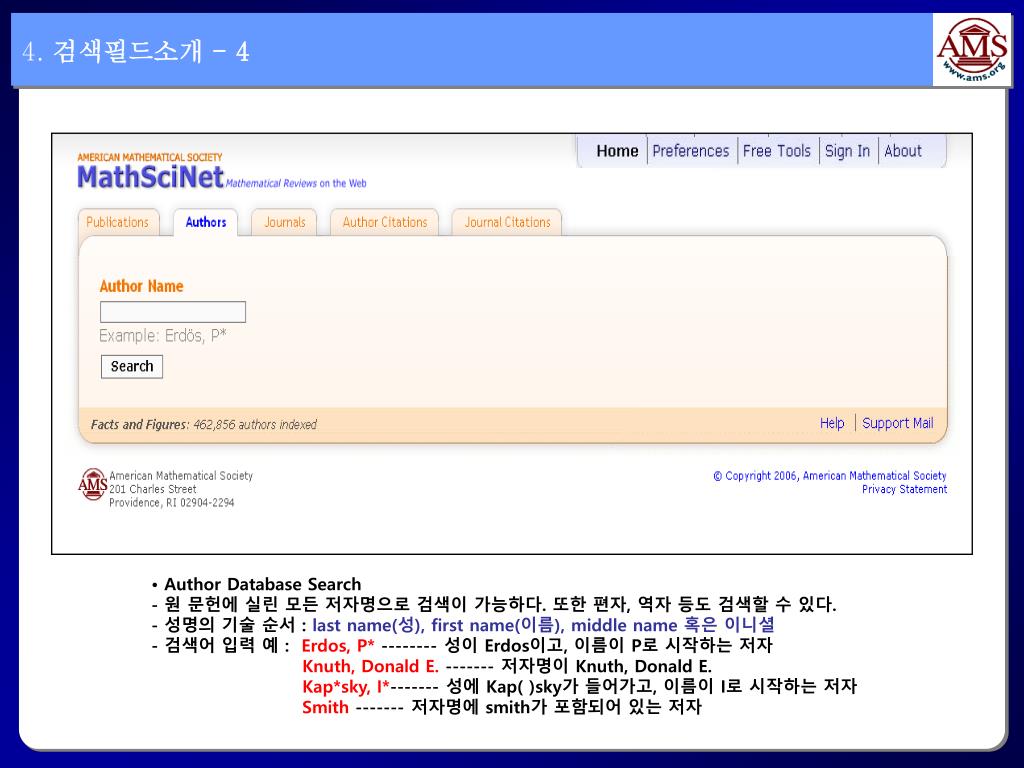
Task: Click the 'American Mathematical Society' footer address line
Action: point(181,475)
